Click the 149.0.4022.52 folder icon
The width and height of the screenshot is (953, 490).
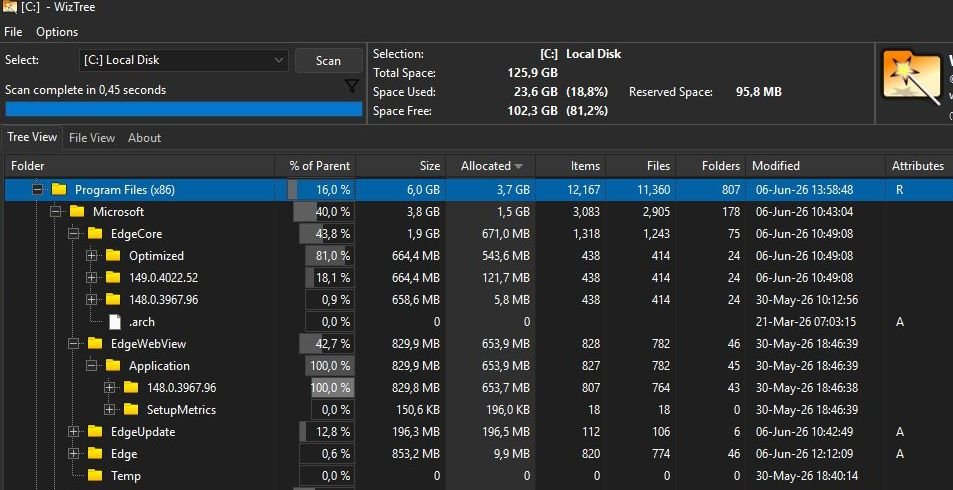coord(113,277)
